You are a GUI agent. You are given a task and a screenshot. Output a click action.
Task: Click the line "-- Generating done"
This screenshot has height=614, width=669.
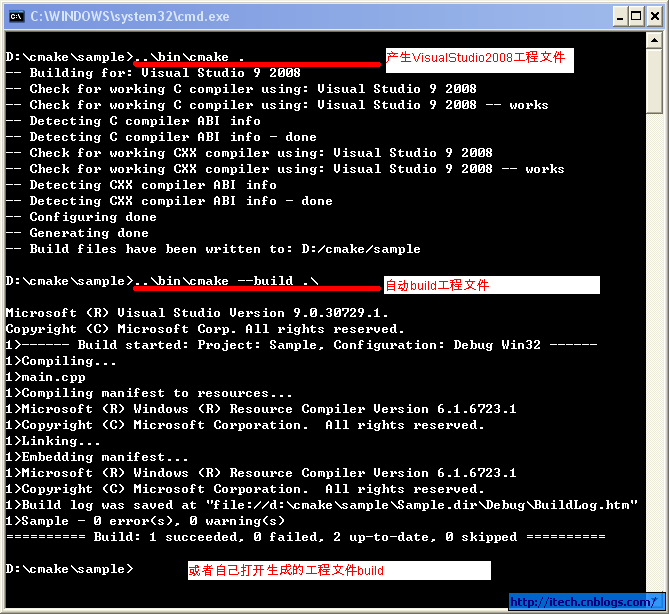coord(77,233)
